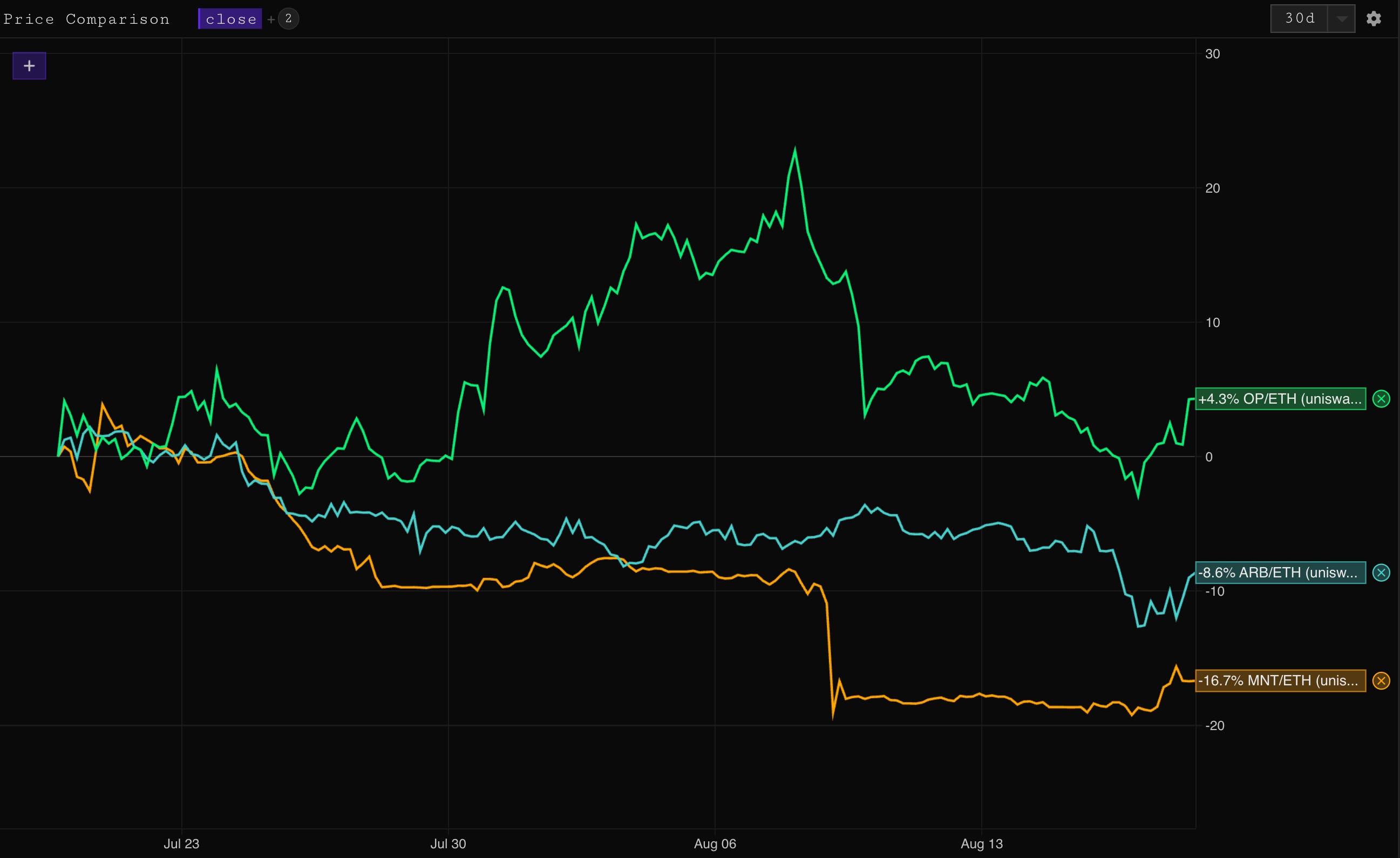Click the +4.3% OP/ETH series label
The height and width of the screenshot is (858, 1400).
pos(1280,399)
